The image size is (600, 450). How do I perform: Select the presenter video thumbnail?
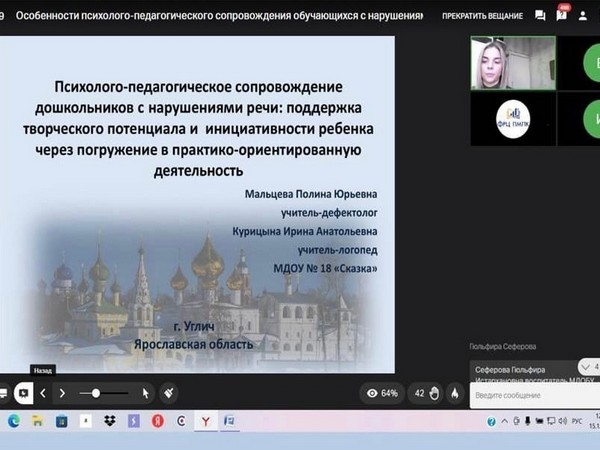tap(513, 63)
